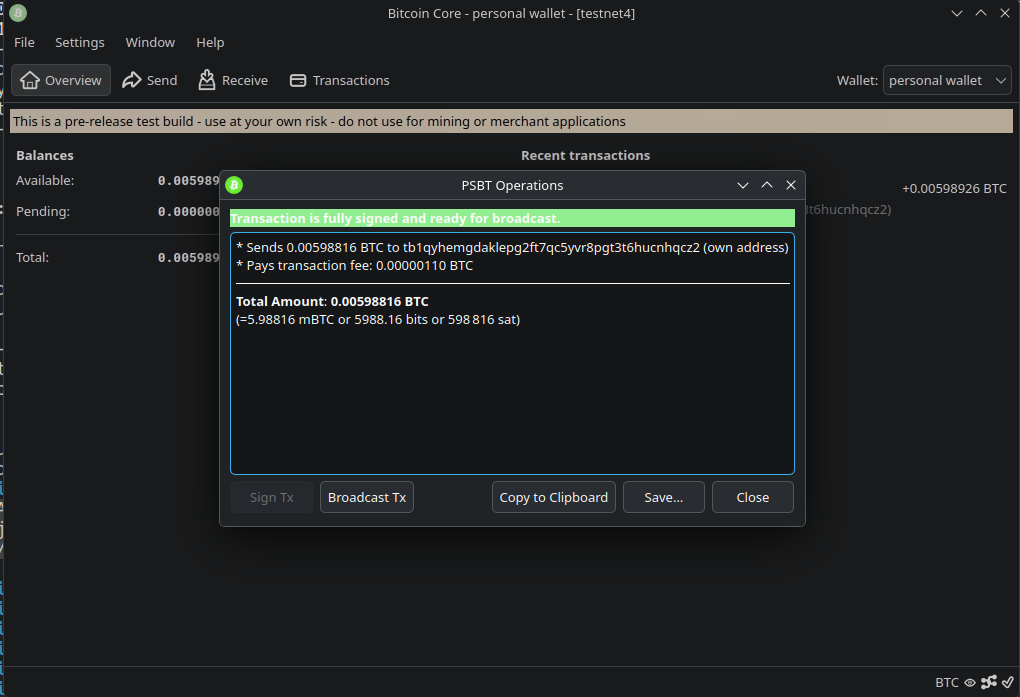This screenshot has height=697, width=1020.
Task: Minimize the Bitcoin Core main window
Action: (x=956, y=13)
